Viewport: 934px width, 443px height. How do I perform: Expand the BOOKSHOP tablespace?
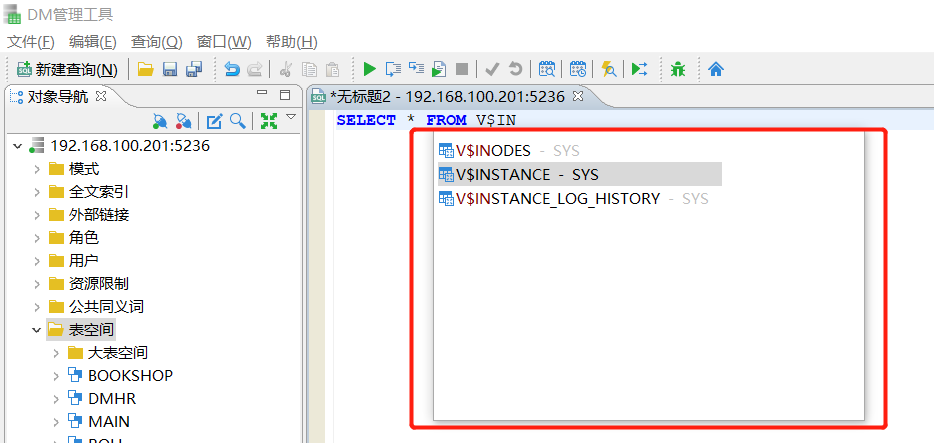click(x=56, y=376)
